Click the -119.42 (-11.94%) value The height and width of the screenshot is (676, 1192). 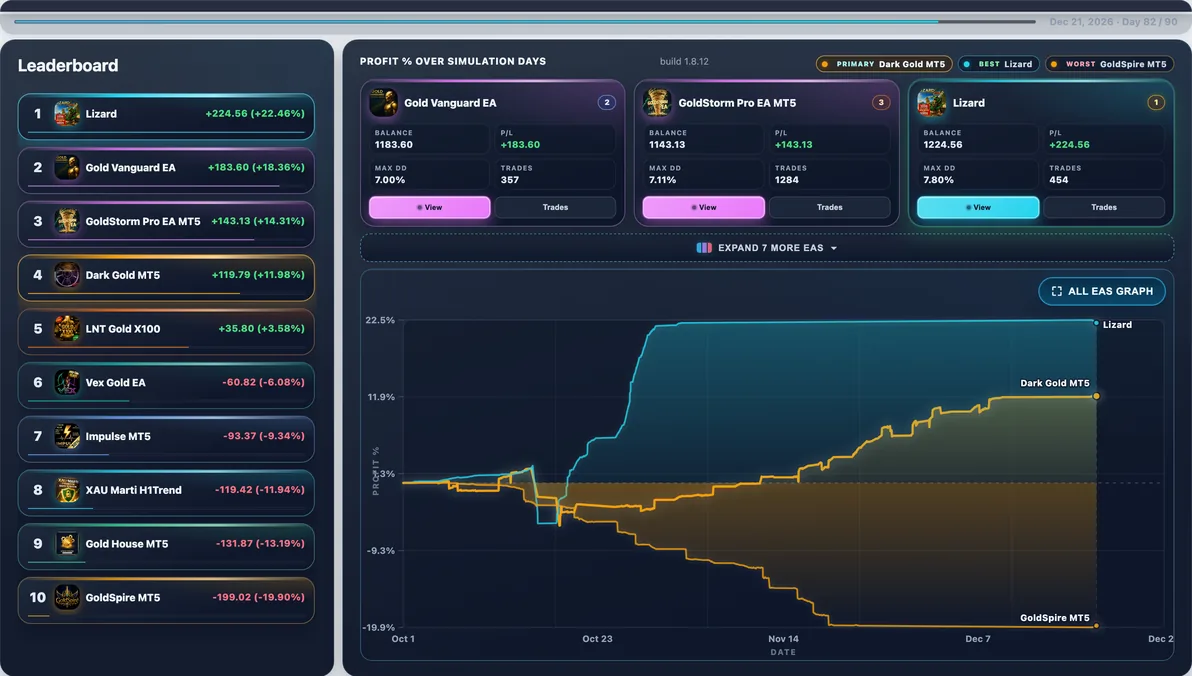(260, 490)
